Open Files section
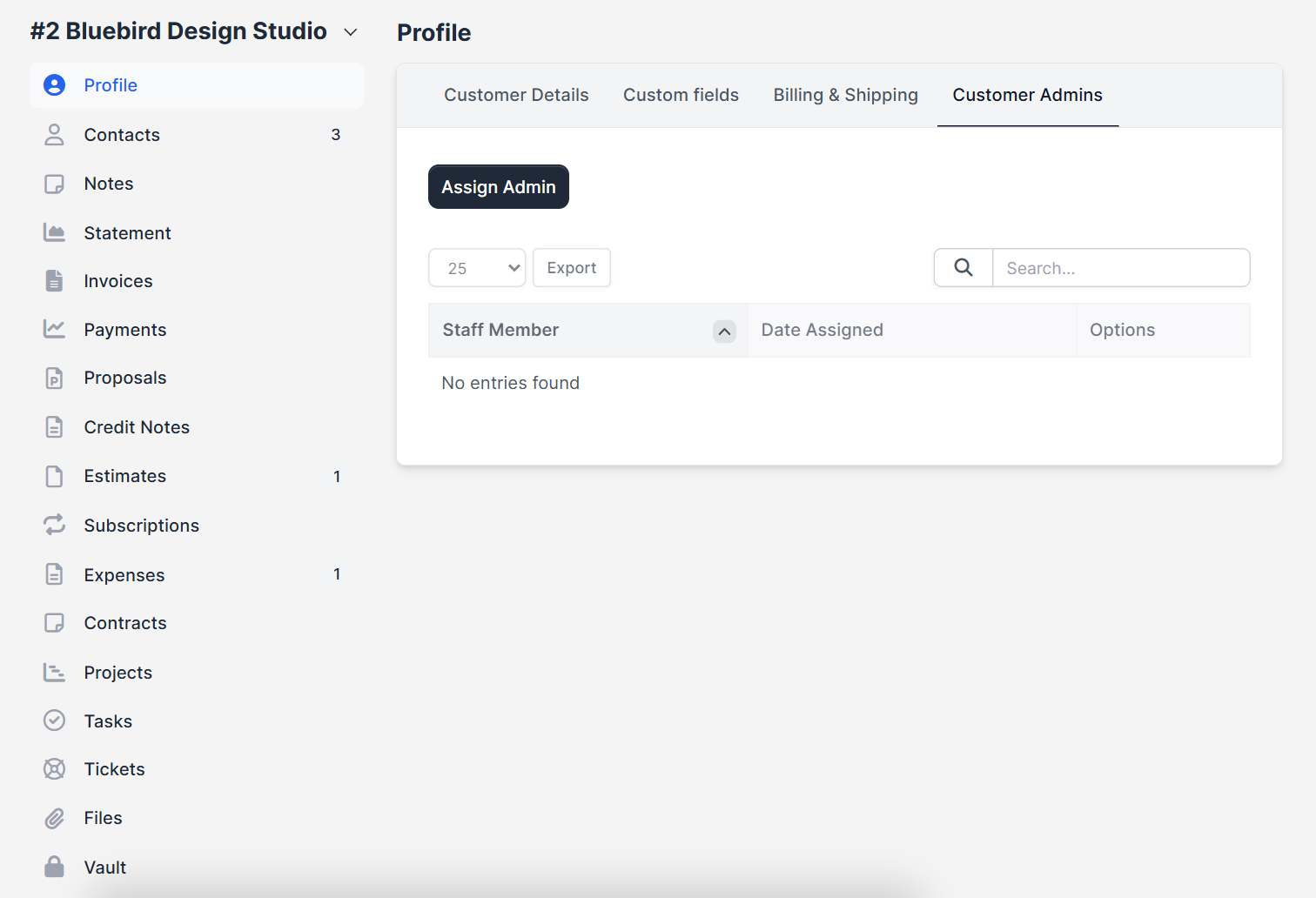The image size is (1316, 898). [197, 818]
